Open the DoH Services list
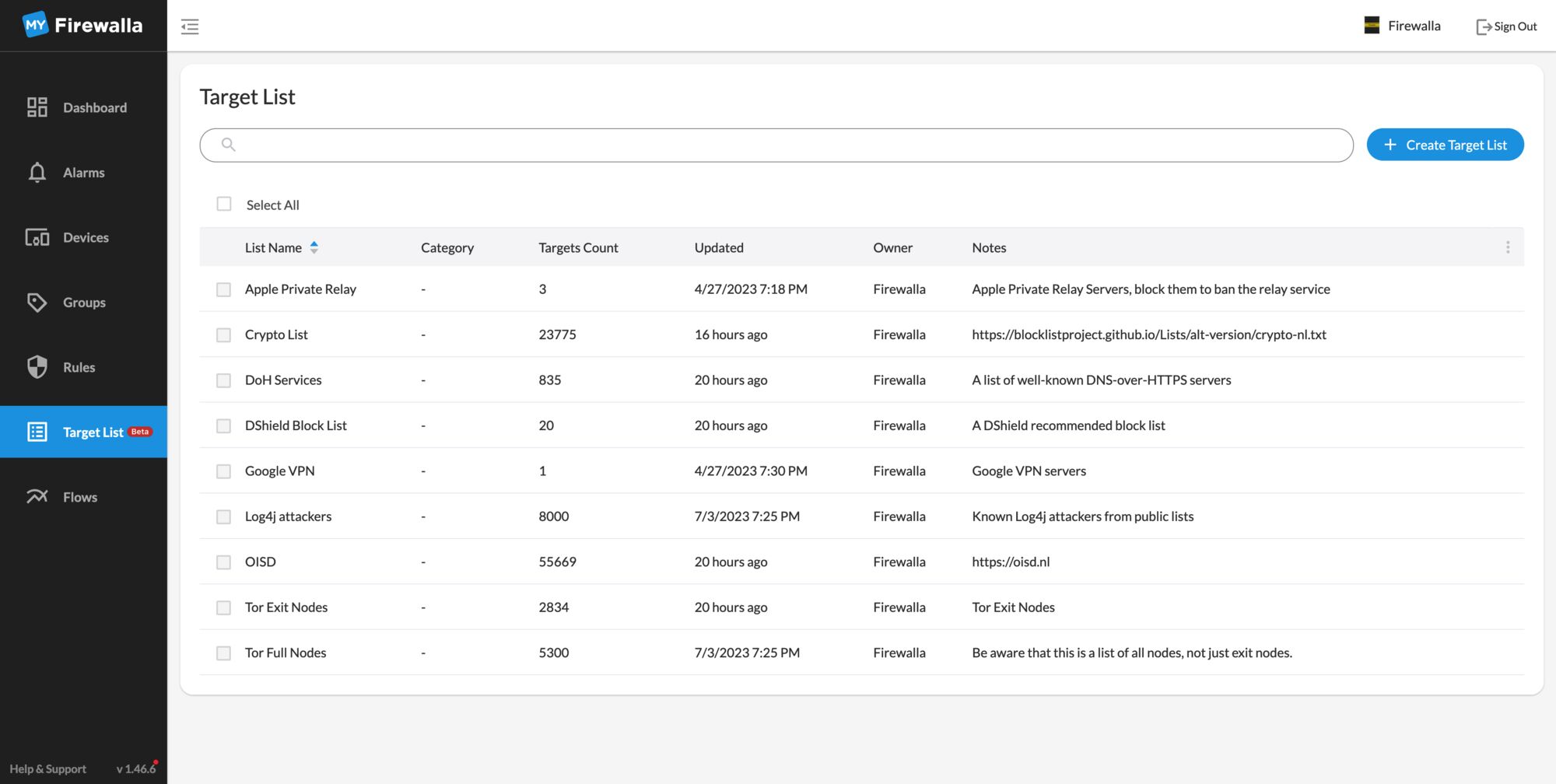 click(283, 380)
